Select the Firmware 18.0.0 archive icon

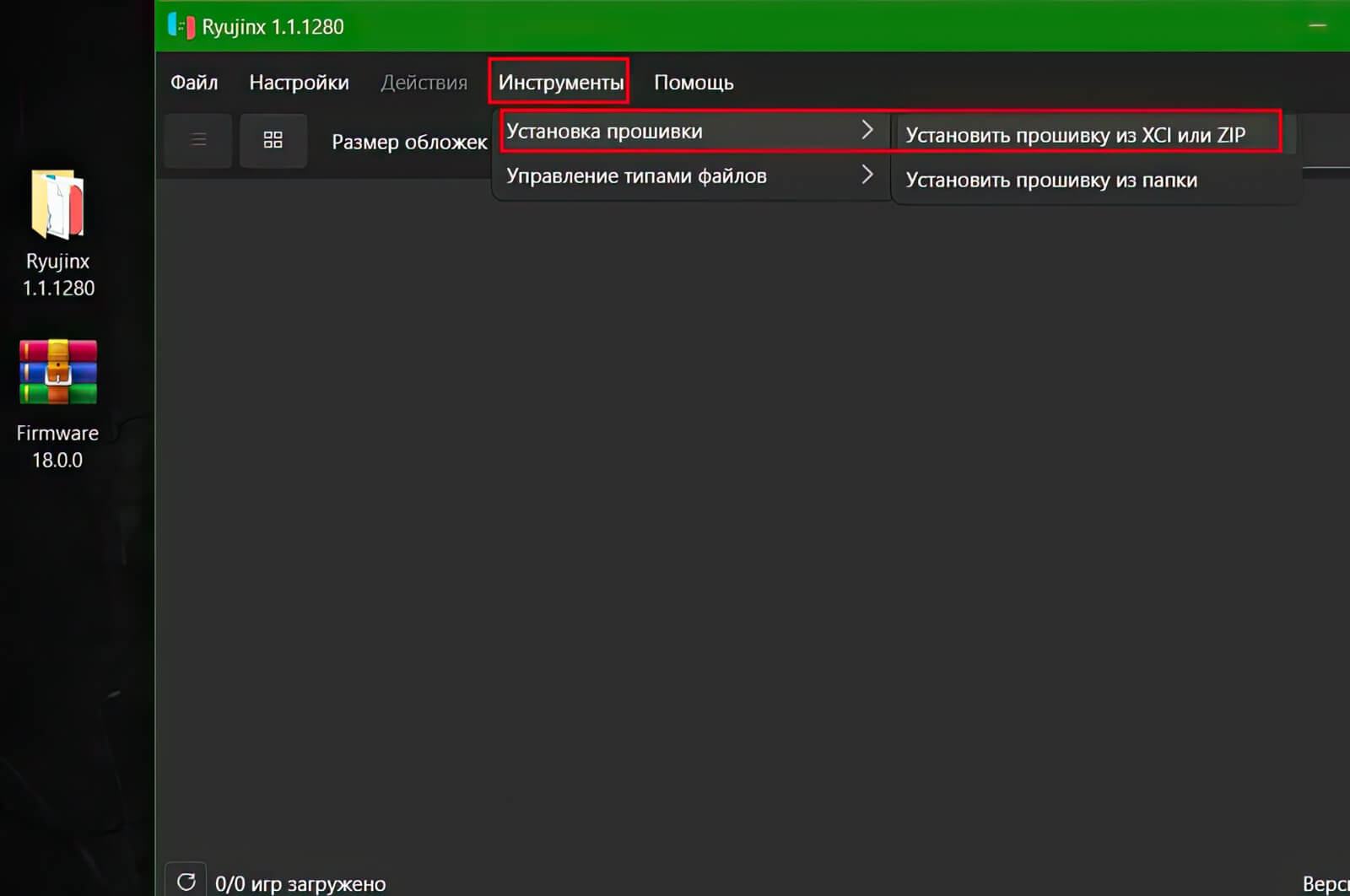tap(57, 373)
